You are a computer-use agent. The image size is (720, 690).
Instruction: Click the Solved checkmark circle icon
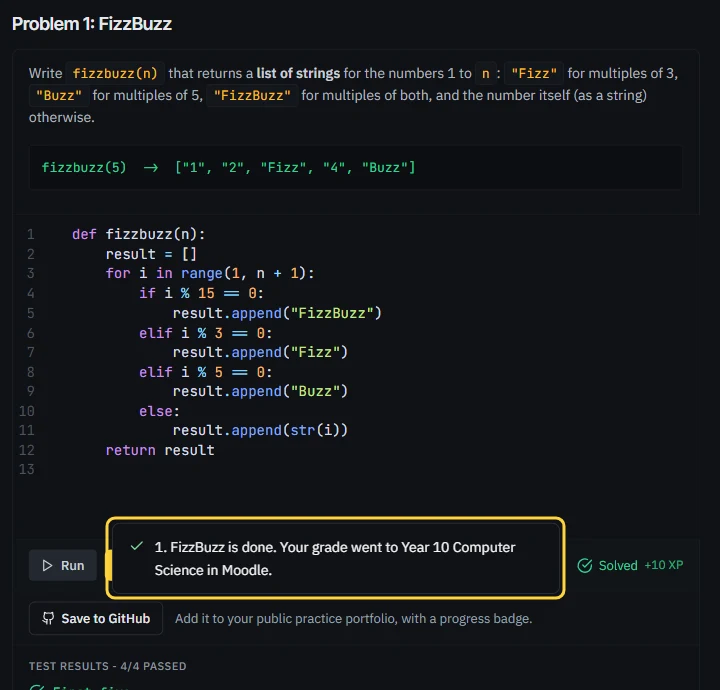585,565
